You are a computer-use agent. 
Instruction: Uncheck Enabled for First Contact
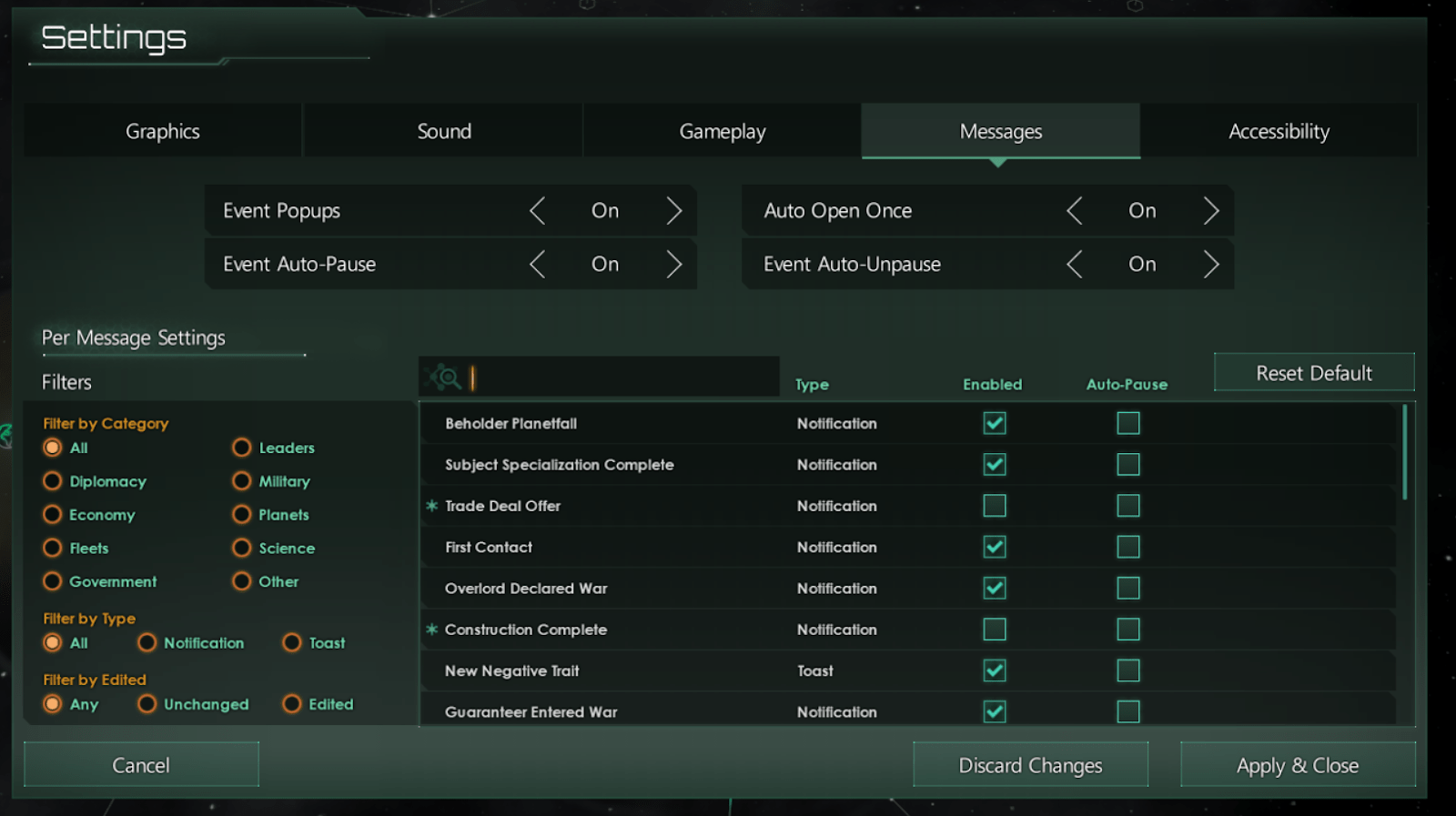(x=995, y=547)
